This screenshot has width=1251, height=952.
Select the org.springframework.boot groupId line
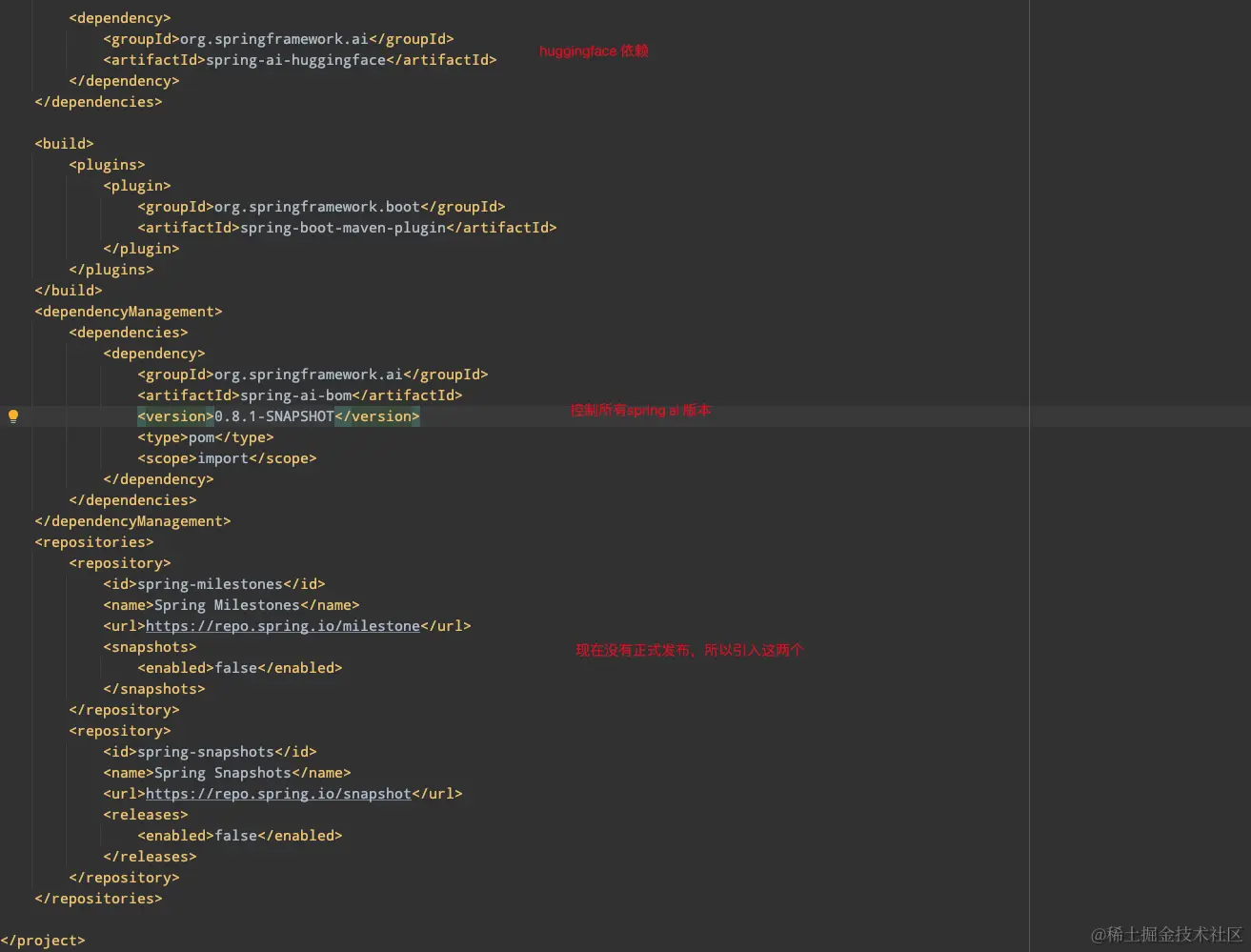point(321,207)
